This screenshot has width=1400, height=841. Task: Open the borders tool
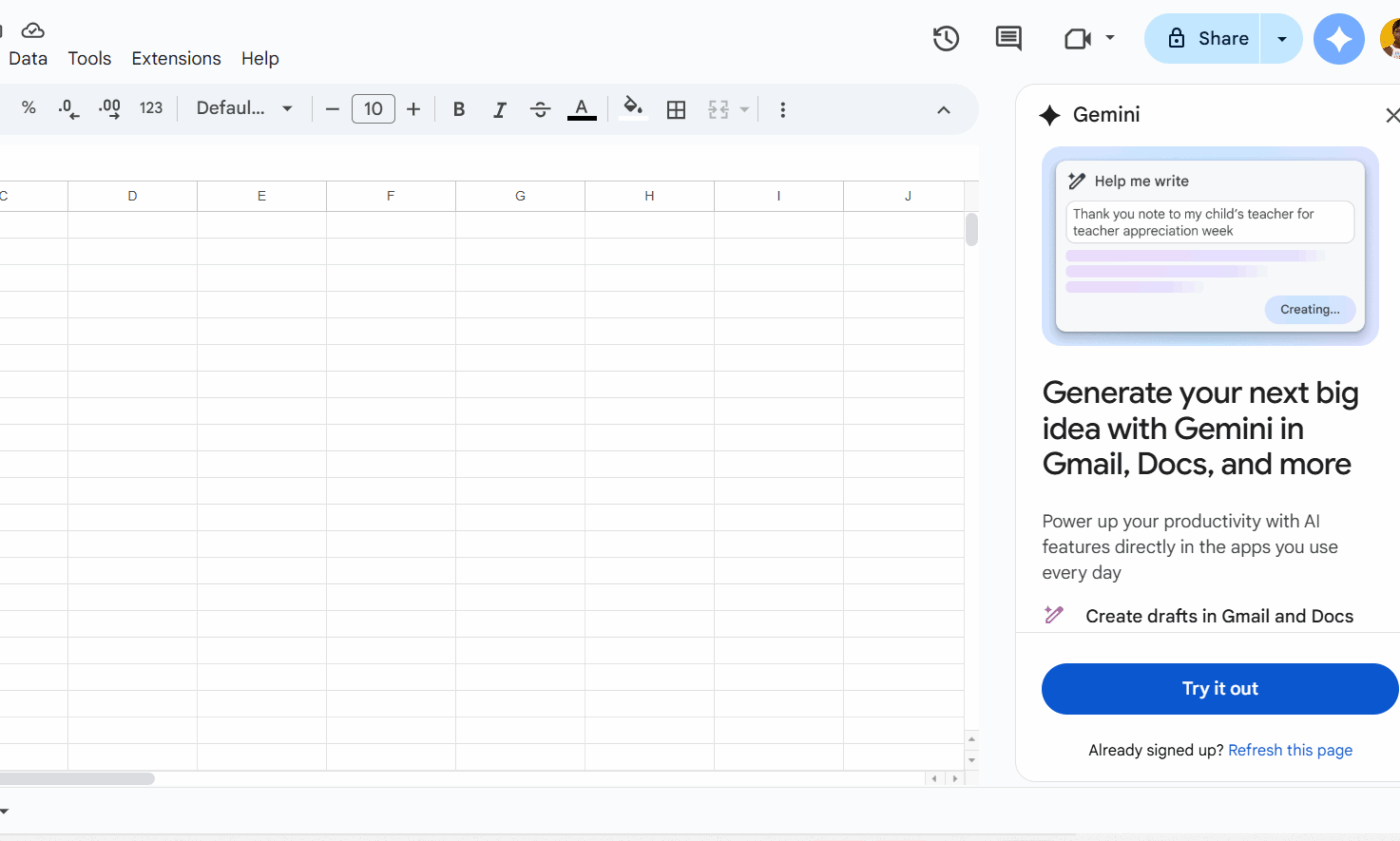point(676,108)
